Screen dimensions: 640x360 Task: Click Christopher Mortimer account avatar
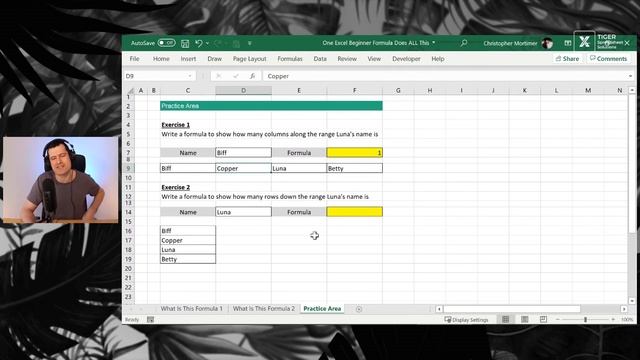[x=547, y=43]
